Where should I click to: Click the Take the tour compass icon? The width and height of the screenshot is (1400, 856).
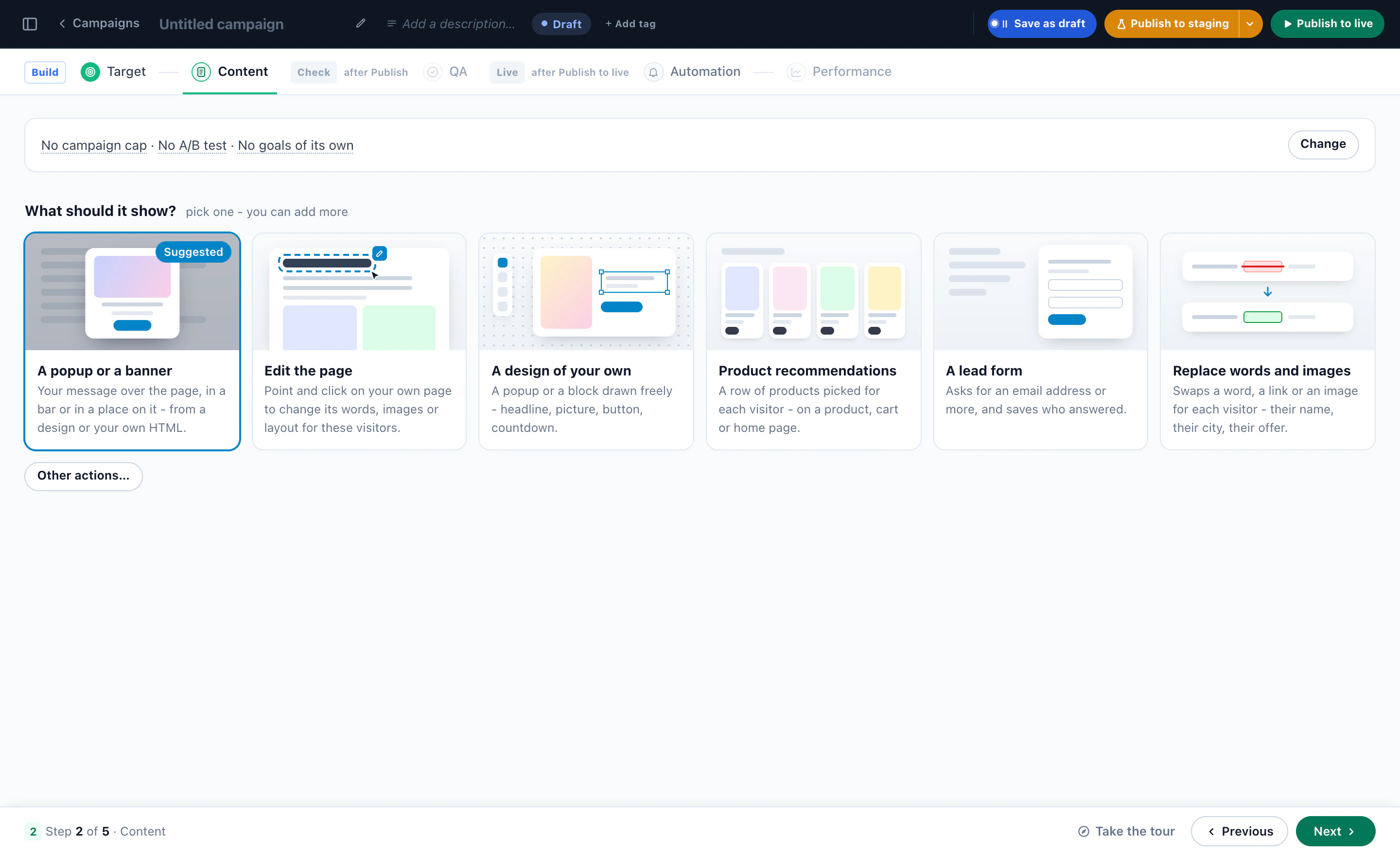point(1083,831)
